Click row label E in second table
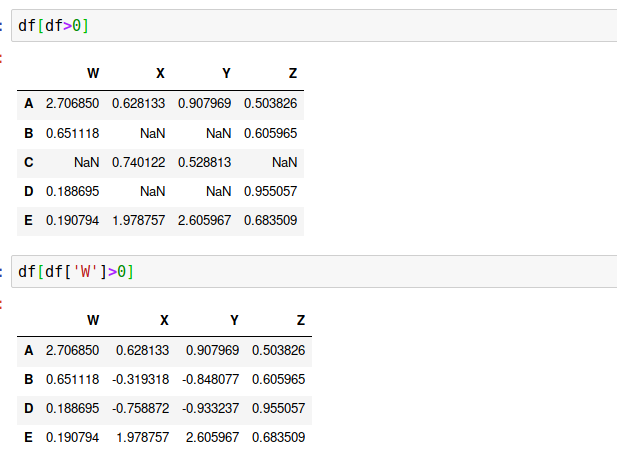 (28, 437)
